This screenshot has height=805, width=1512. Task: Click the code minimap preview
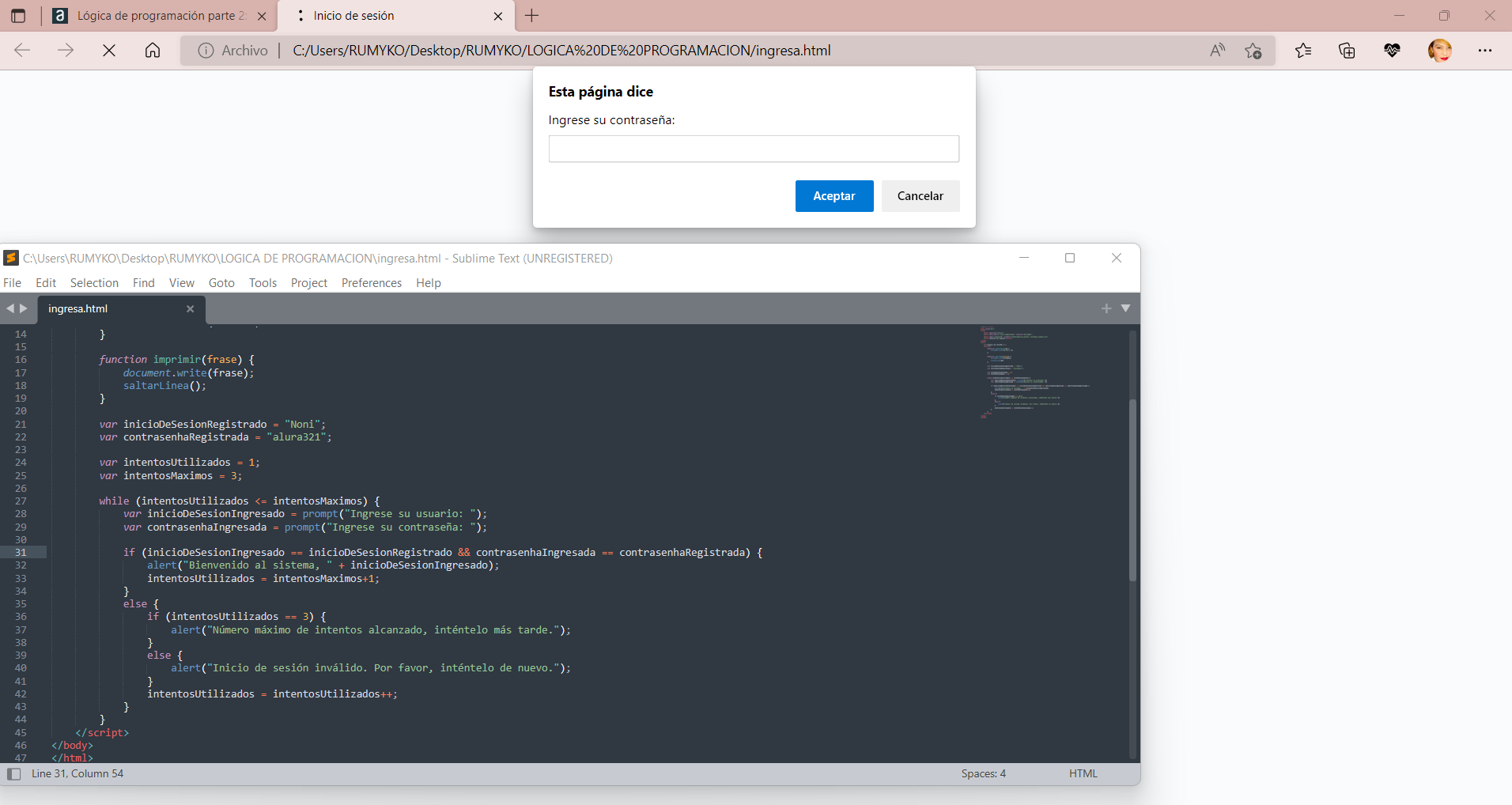(1036, 372)
